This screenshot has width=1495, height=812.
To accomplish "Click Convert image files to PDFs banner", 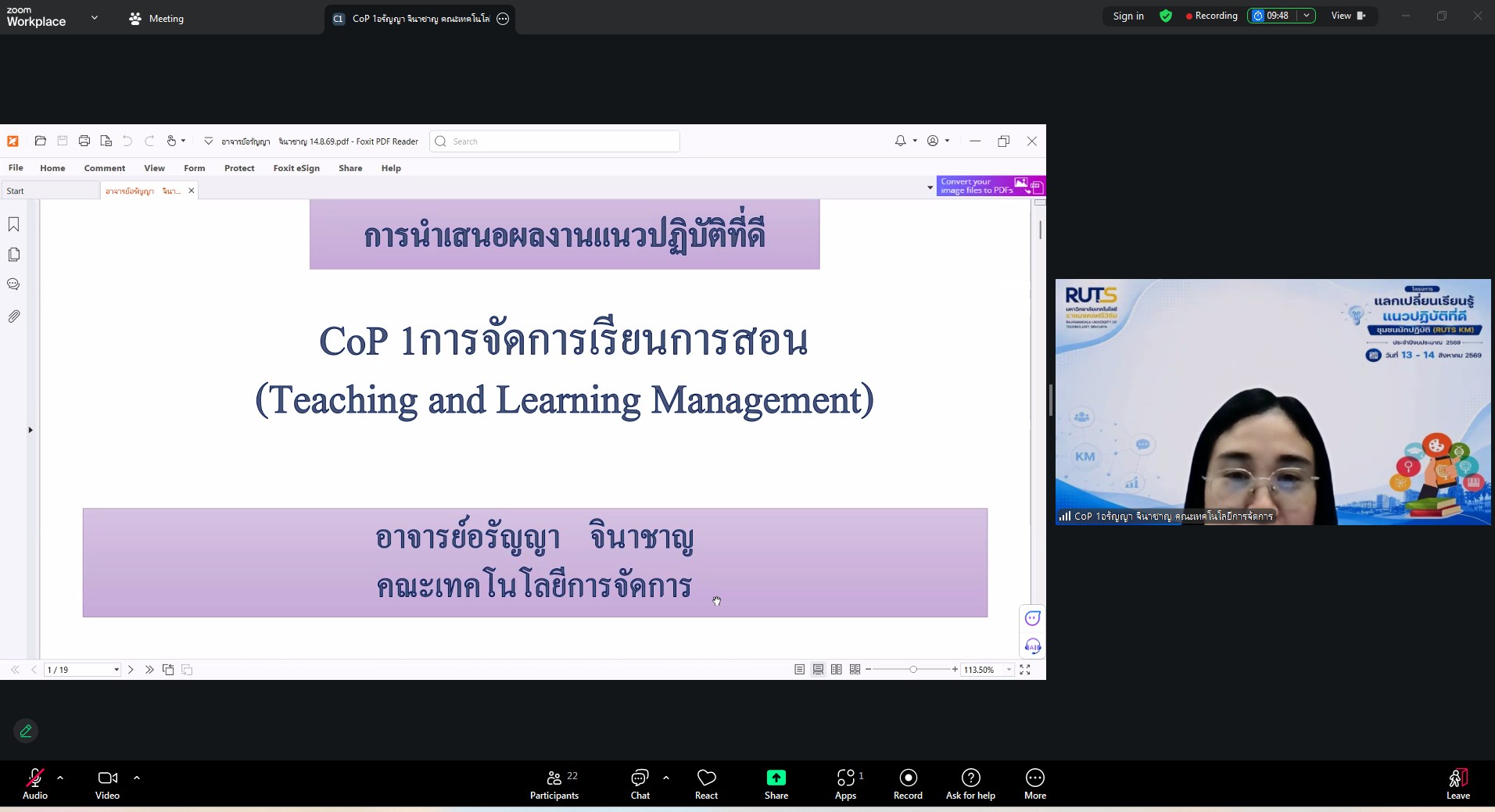I will (991, 186).
